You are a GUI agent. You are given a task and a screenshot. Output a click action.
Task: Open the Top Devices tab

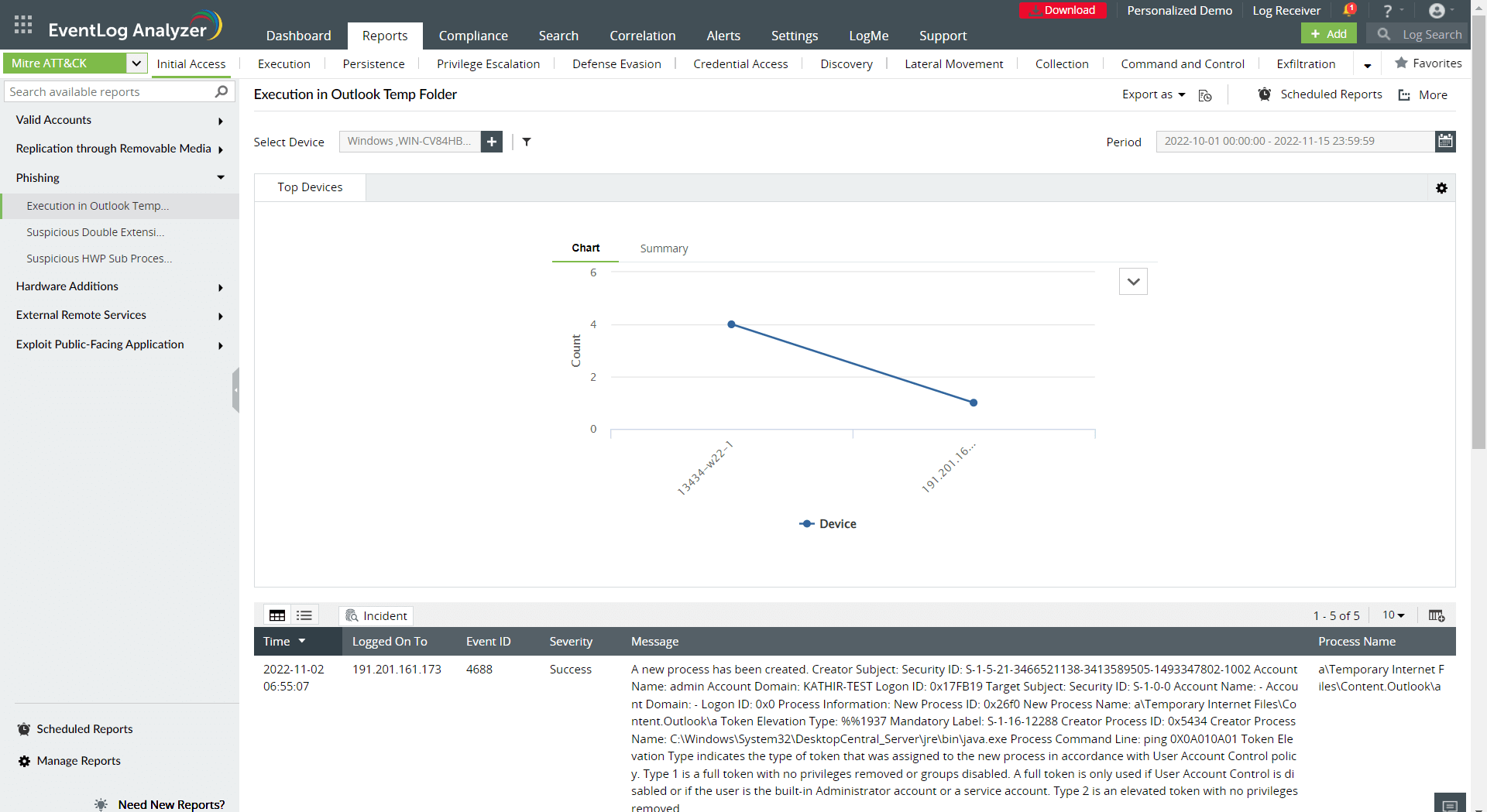310,187
